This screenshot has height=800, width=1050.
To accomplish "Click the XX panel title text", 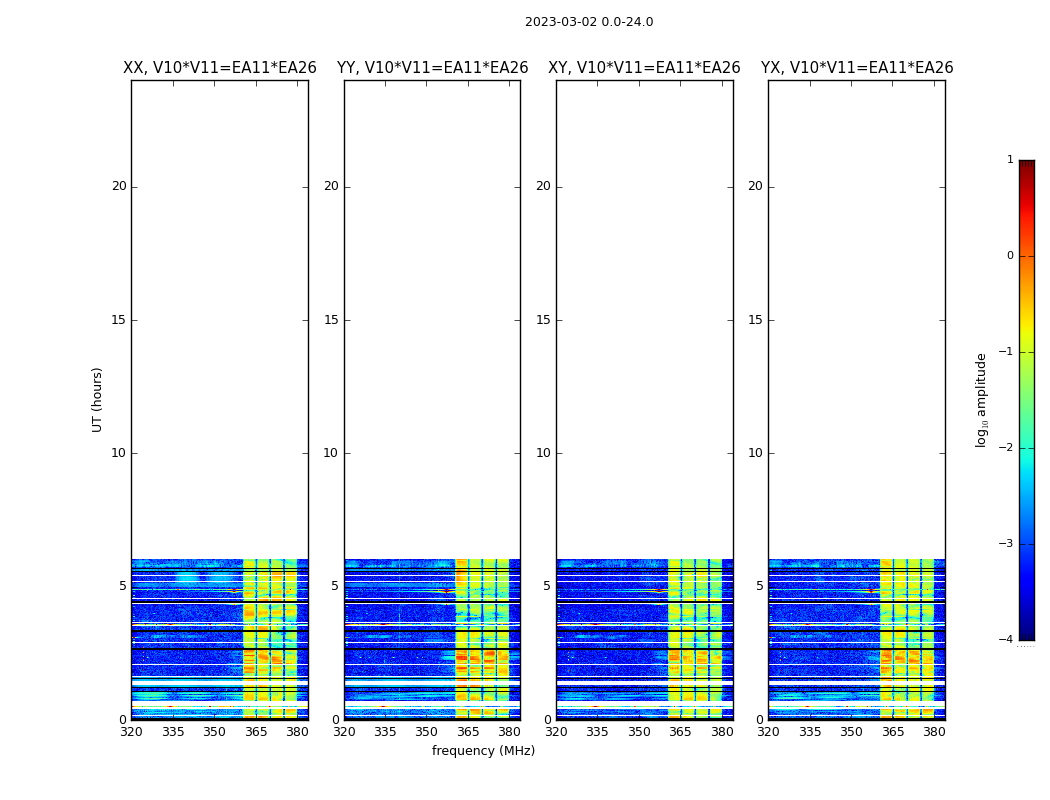I will point(219,68).
